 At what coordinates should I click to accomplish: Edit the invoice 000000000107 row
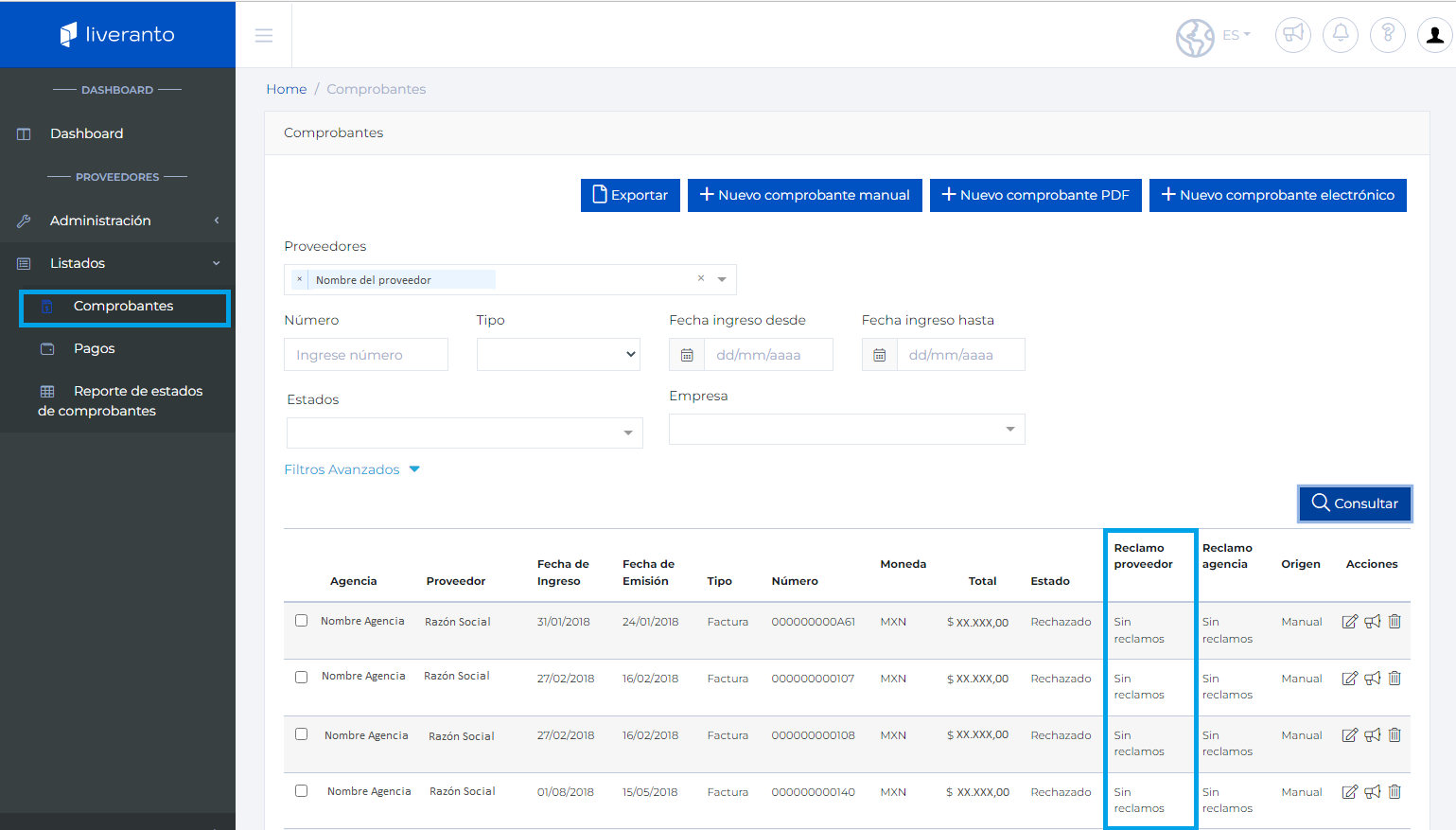(1350, 679)
